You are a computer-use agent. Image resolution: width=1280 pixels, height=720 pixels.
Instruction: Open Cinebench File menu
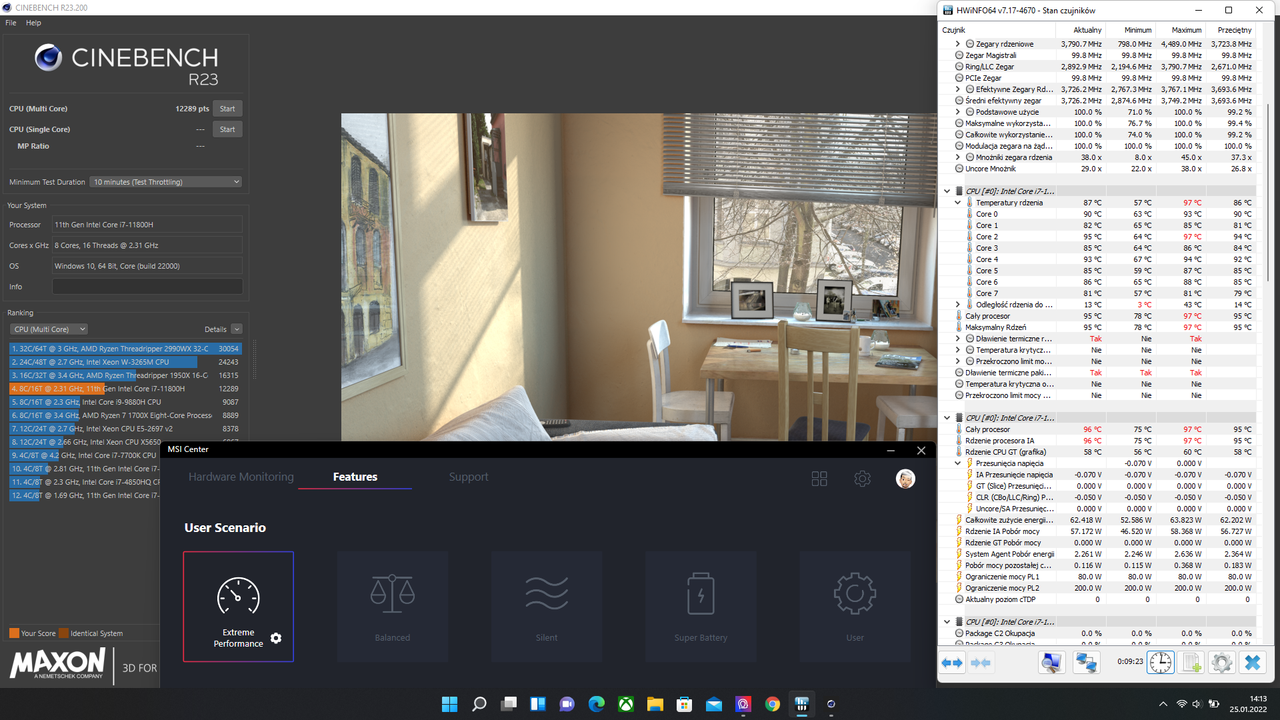[11, 22]
